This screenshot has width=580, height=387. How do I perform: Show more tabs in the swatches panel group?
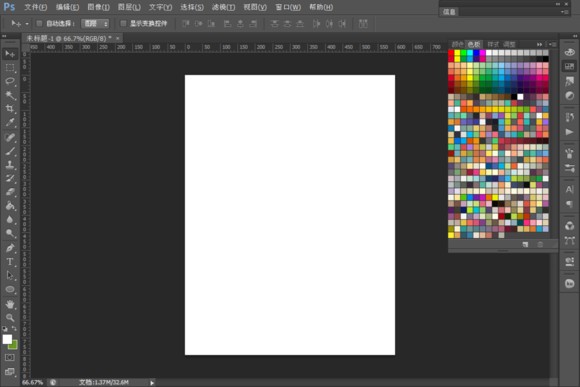539,44
